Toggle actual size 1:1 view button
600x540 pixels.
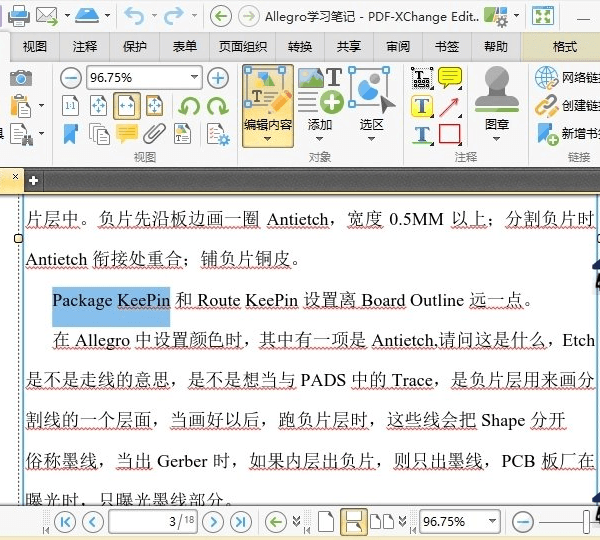tap(71, 106)
